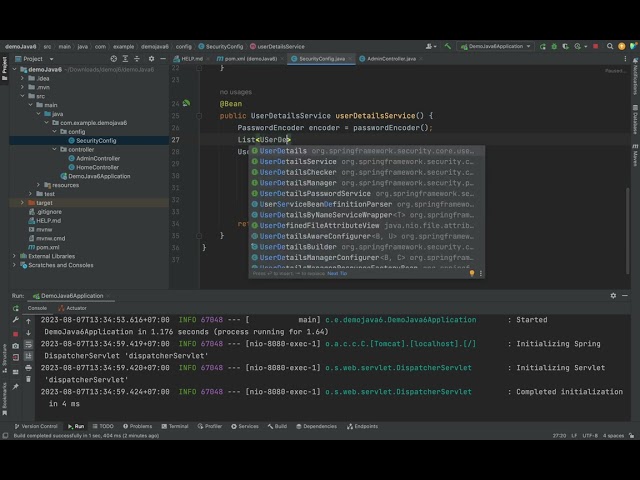
Task: Click the Pin Tab icon in the Run panel
Action: tap(16, 386)
